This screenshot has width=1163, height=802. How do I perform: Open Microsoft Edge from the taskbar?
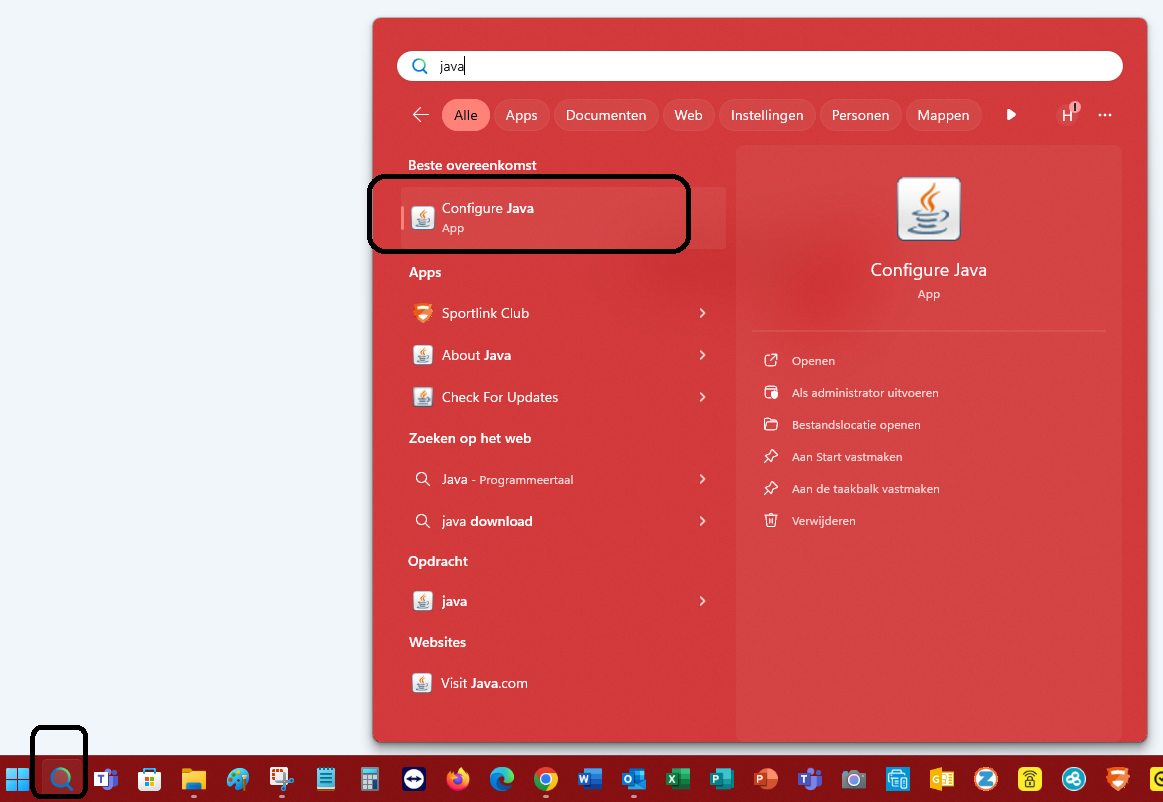pyautogui.click(x=502, y=779)
